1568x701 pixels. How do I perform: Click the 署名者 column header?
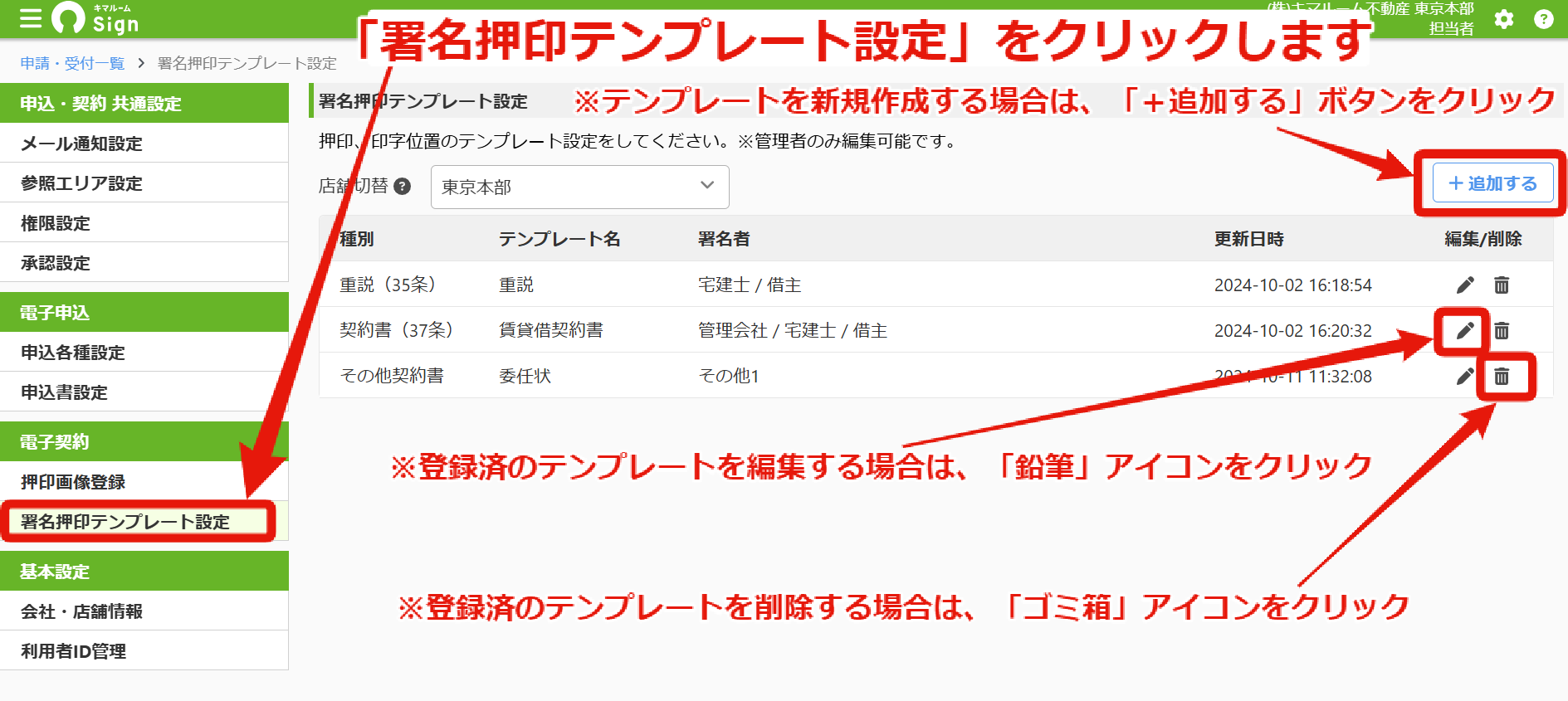point(724,239)
